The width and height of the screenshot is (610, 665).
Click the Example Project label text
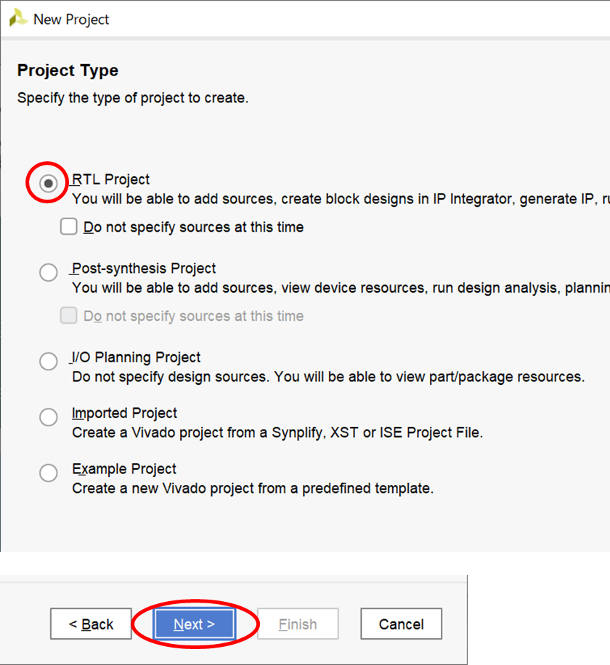pos(124,469)
